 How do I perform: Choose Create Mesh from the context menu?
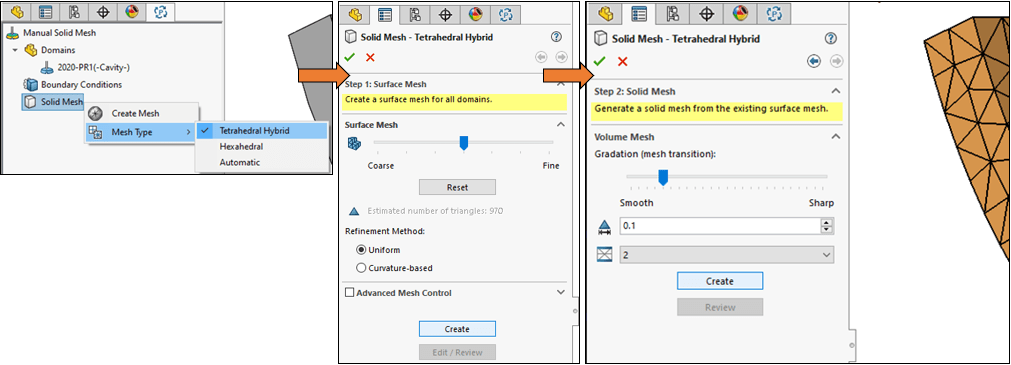pos(135,113)
